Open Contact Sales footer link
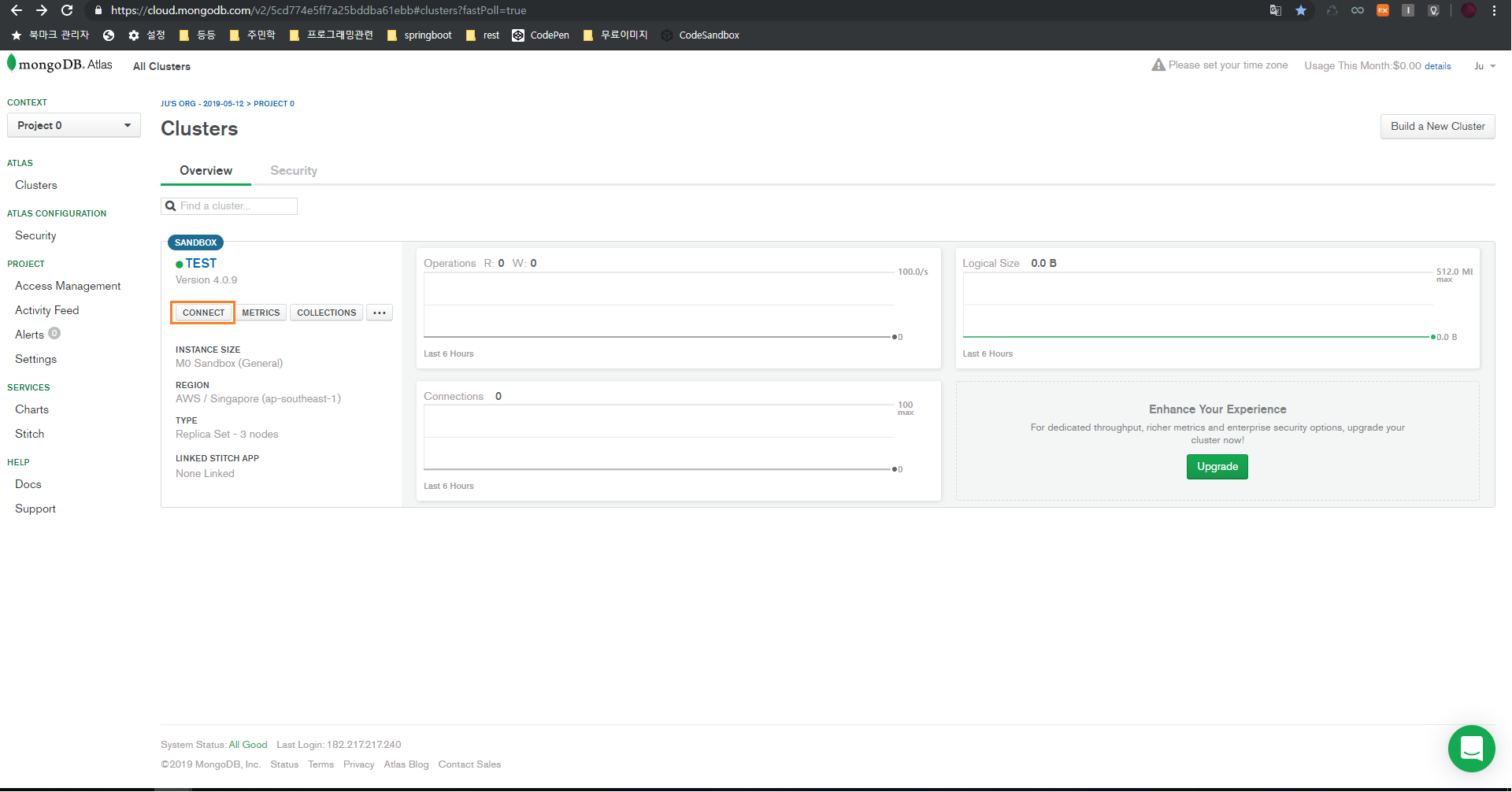This screenshot has height=792, width=1512. tap(469, 764)
